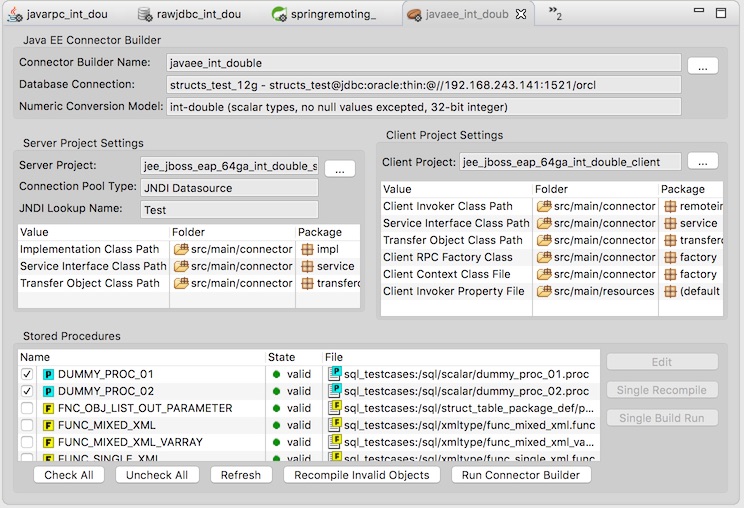The width and height of the screenshot is (744, 508).
Task: Click the impl package icon
Action: (308, 250)
